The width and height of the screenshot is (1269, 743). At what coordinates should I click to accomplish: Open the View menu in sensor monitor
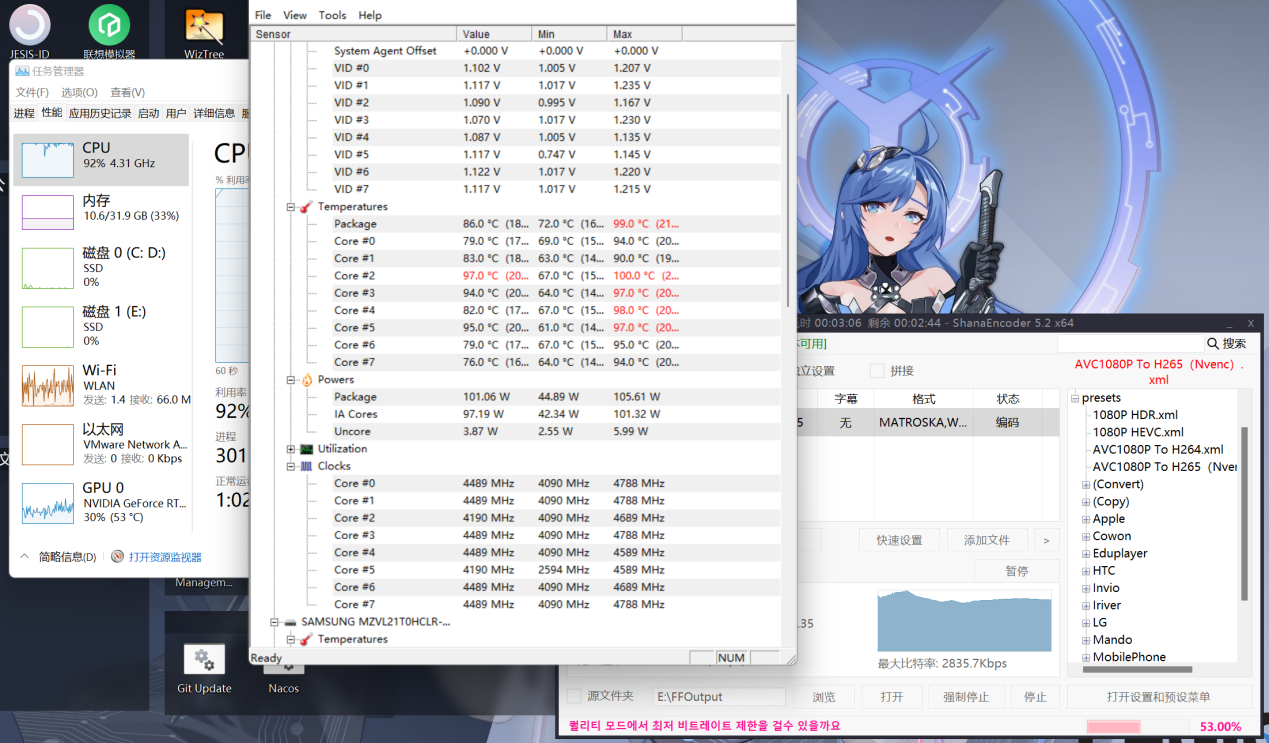[x=295, y=15]
